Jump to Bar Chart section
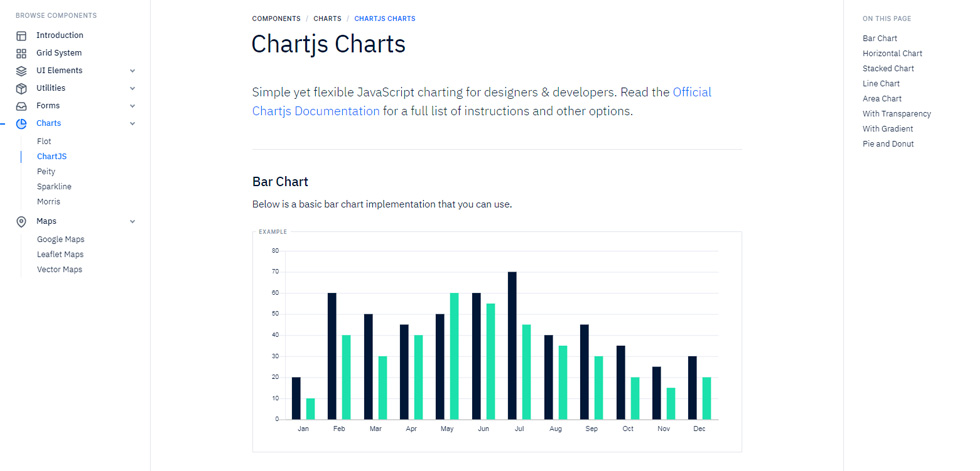 880,38
